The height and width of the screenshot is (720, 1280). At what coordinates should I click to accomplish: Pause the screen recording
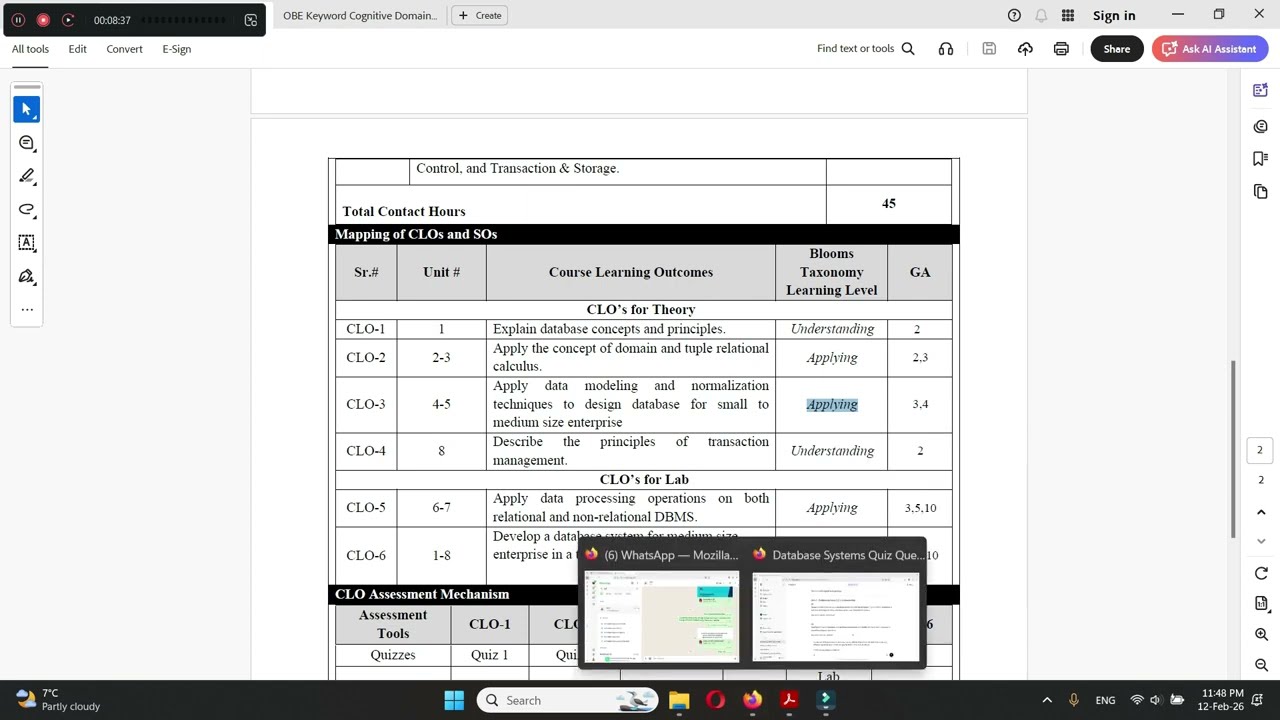click(18, 20)
